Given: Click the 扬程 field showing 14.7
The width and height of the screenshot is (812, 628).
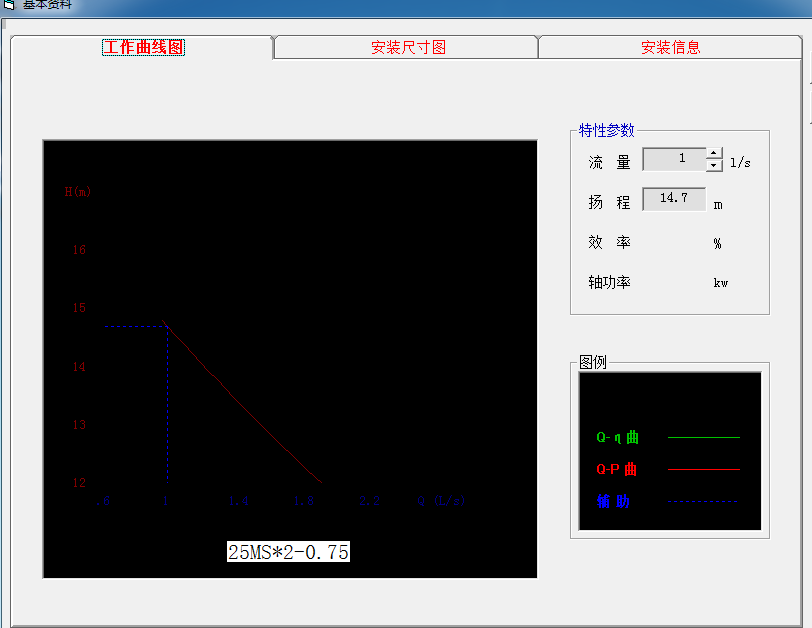Looking at the screenshot, I should click(x=674, y=199).
